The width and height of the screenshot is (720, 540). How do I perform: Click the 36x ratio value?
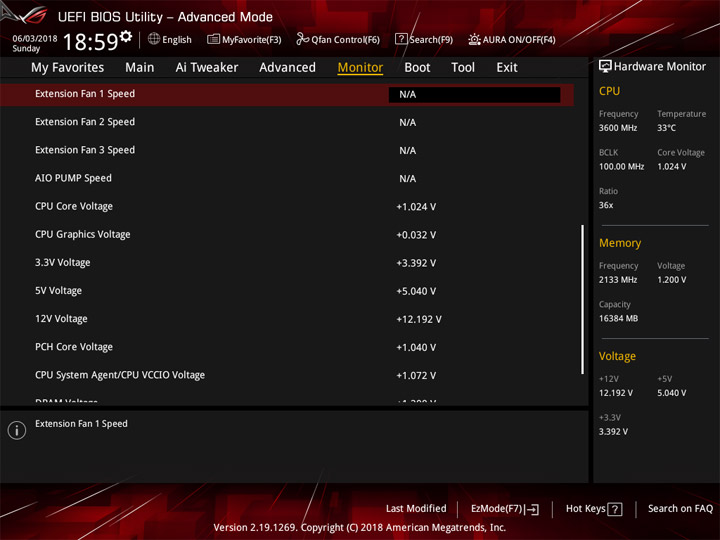(606, 205)
